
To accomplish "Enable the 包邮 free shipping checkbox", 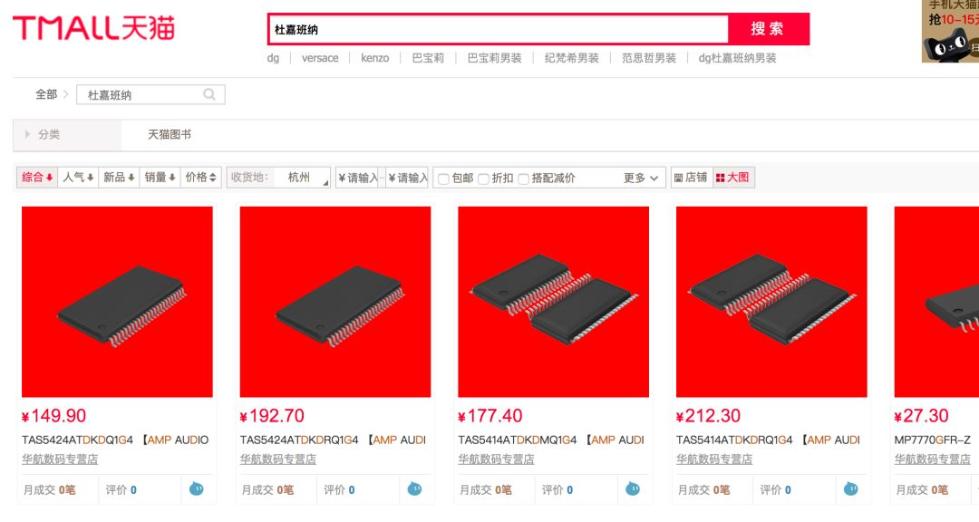I will click(443, 179).
